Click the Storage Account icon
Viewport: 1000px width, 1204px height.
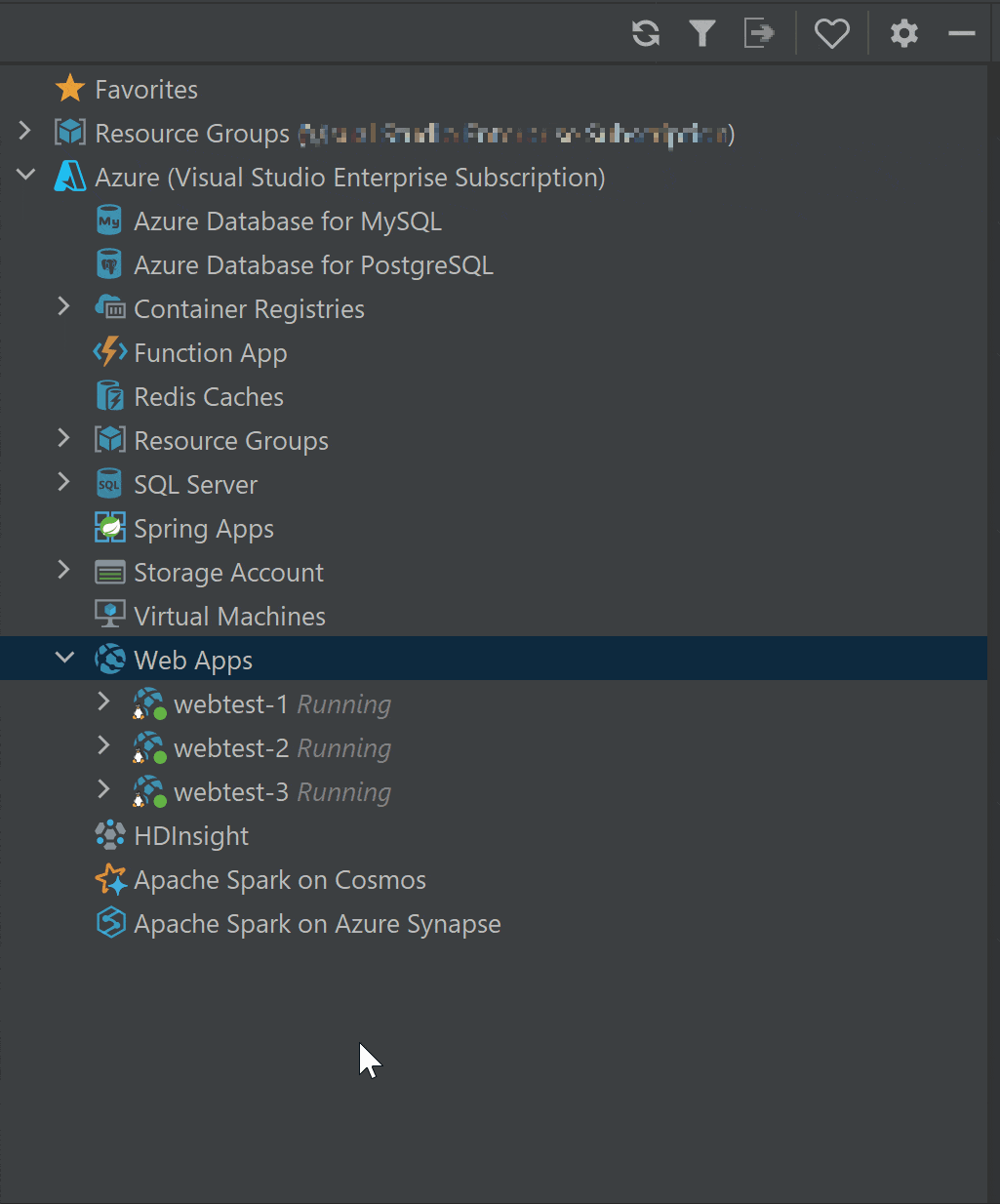pos(109,572)
